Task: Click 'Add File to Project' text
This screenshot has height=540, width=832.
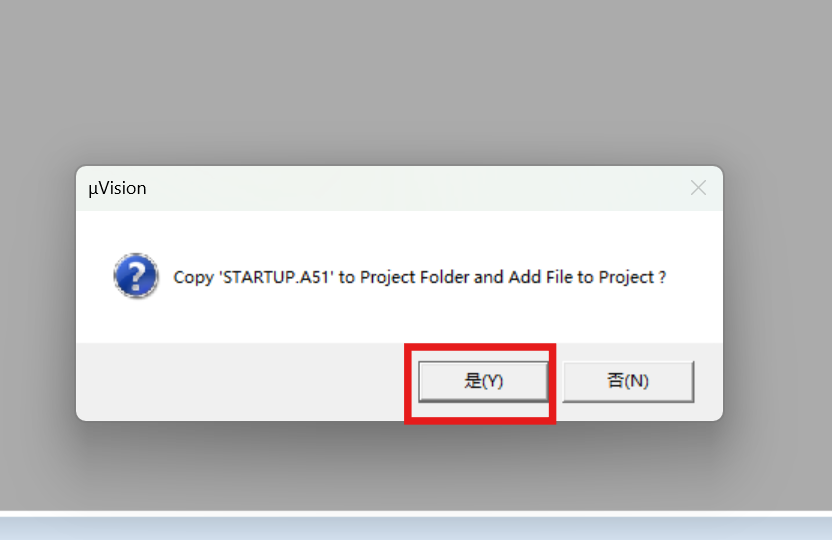Action: (x=582, y=277)
